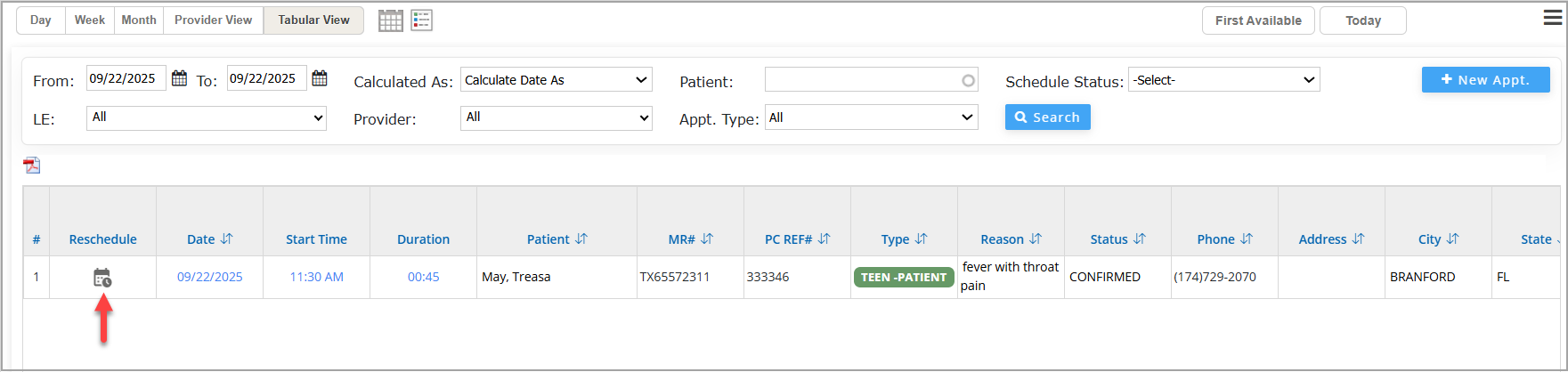Export the appointment list using the PDF icon
Image resolution: width=1568 pixels, height=372 pixels.
[32, 166]
